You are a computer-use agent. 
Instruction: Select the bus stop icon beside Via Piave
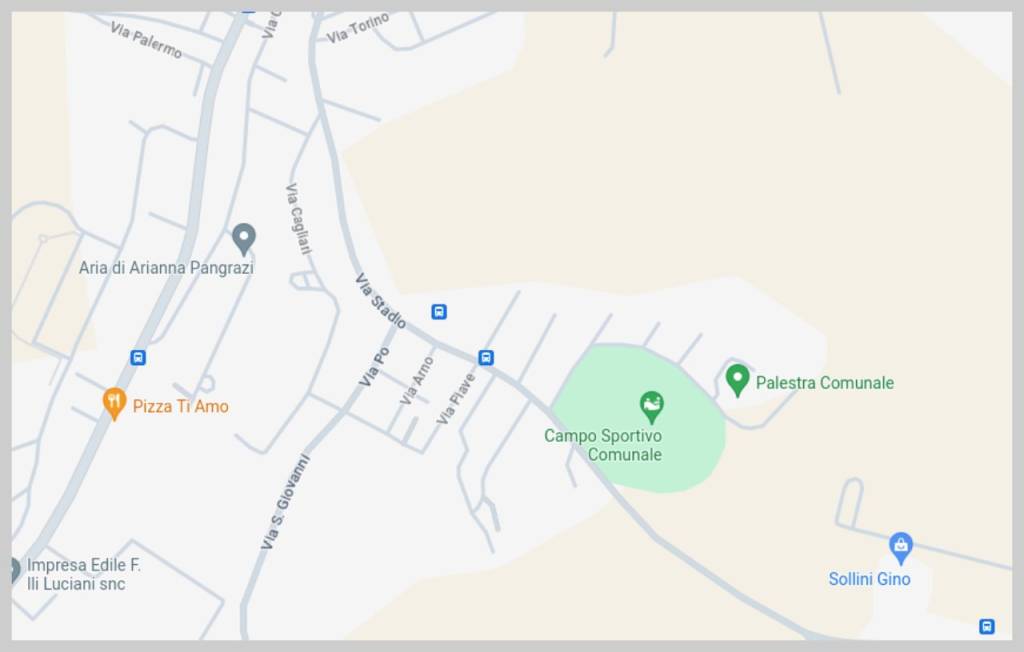coord(486,357)
